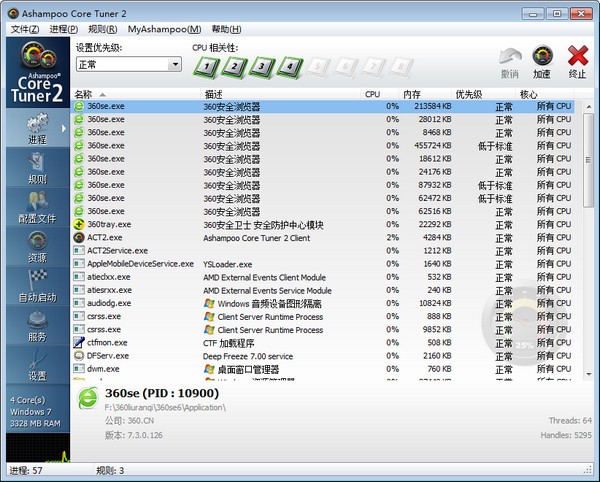Sort by the 内存 column header

pos(426,94)
